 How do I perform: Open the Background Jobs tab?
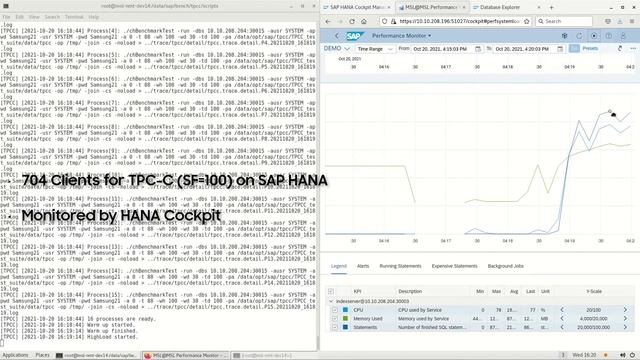[505, 266]
